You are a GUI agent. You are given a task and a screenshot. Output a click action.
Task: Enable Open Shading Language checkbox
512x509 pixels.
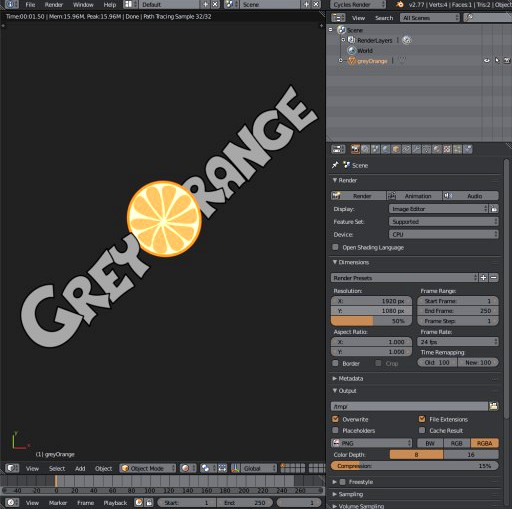[335, 247]
